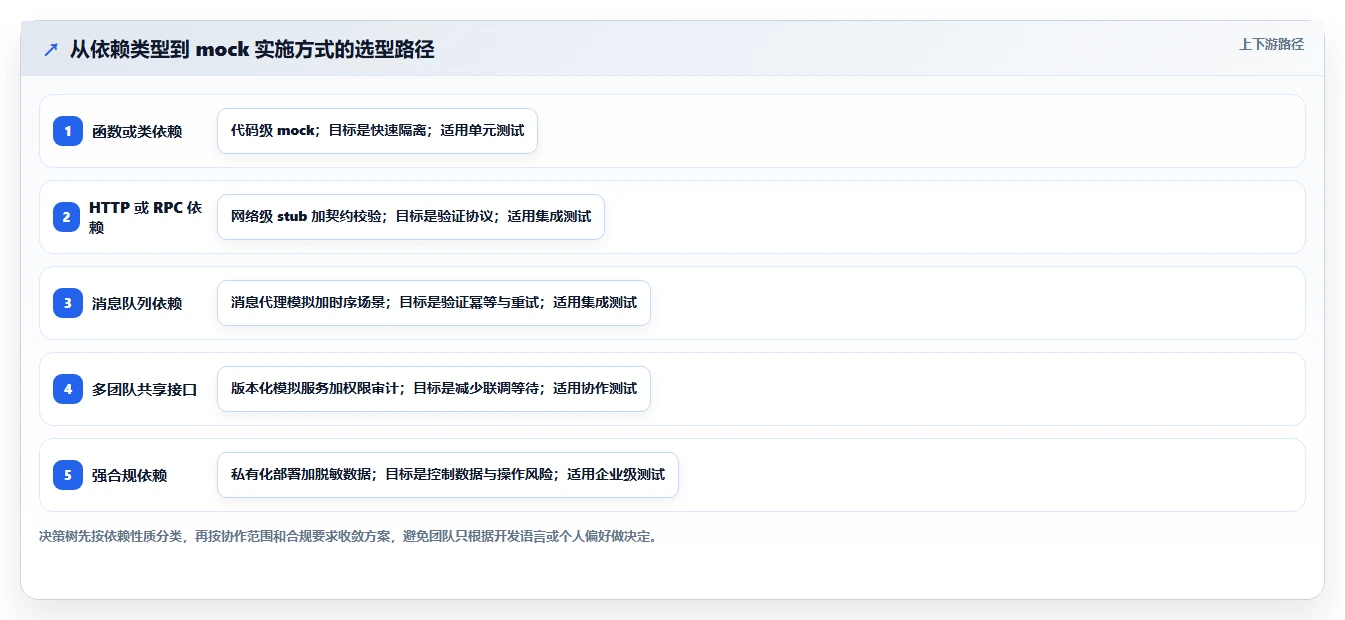Select step number 1 badge
The height and width of the screenshot is (620, 1345).
point(68,130)
